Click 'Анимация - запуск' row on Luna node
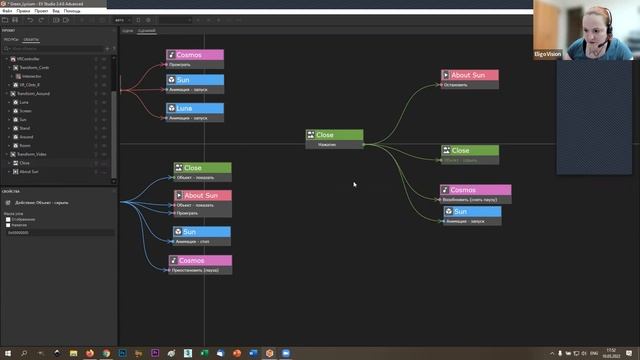Screen dimensions: 640x360 pyautogui.click(x=195, y=118)
